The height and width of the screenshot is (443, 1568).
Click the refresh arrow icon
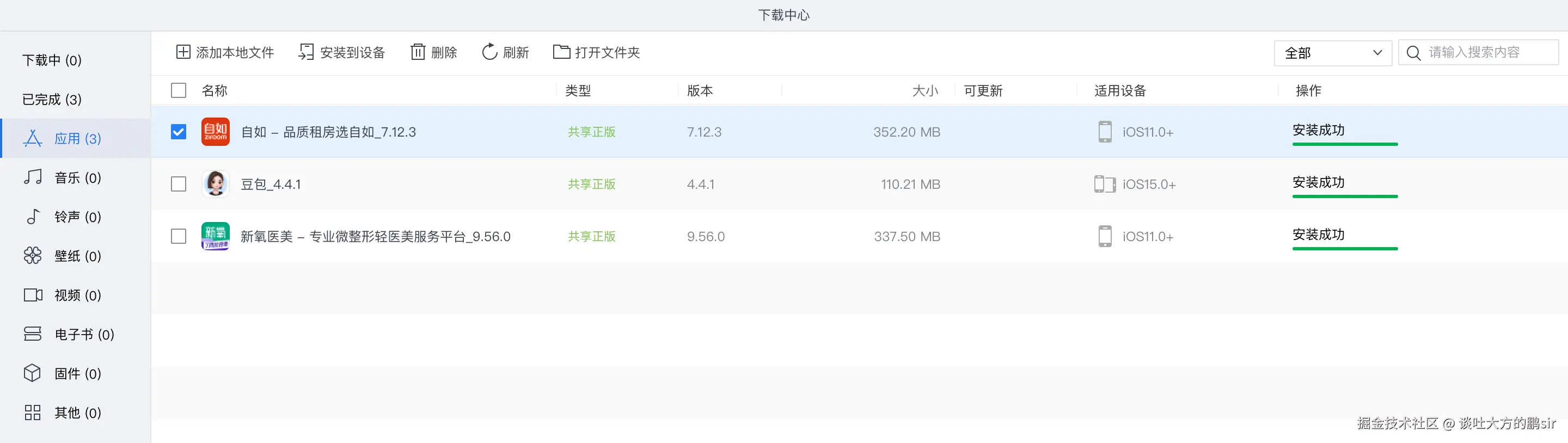(x=489, y=52)
